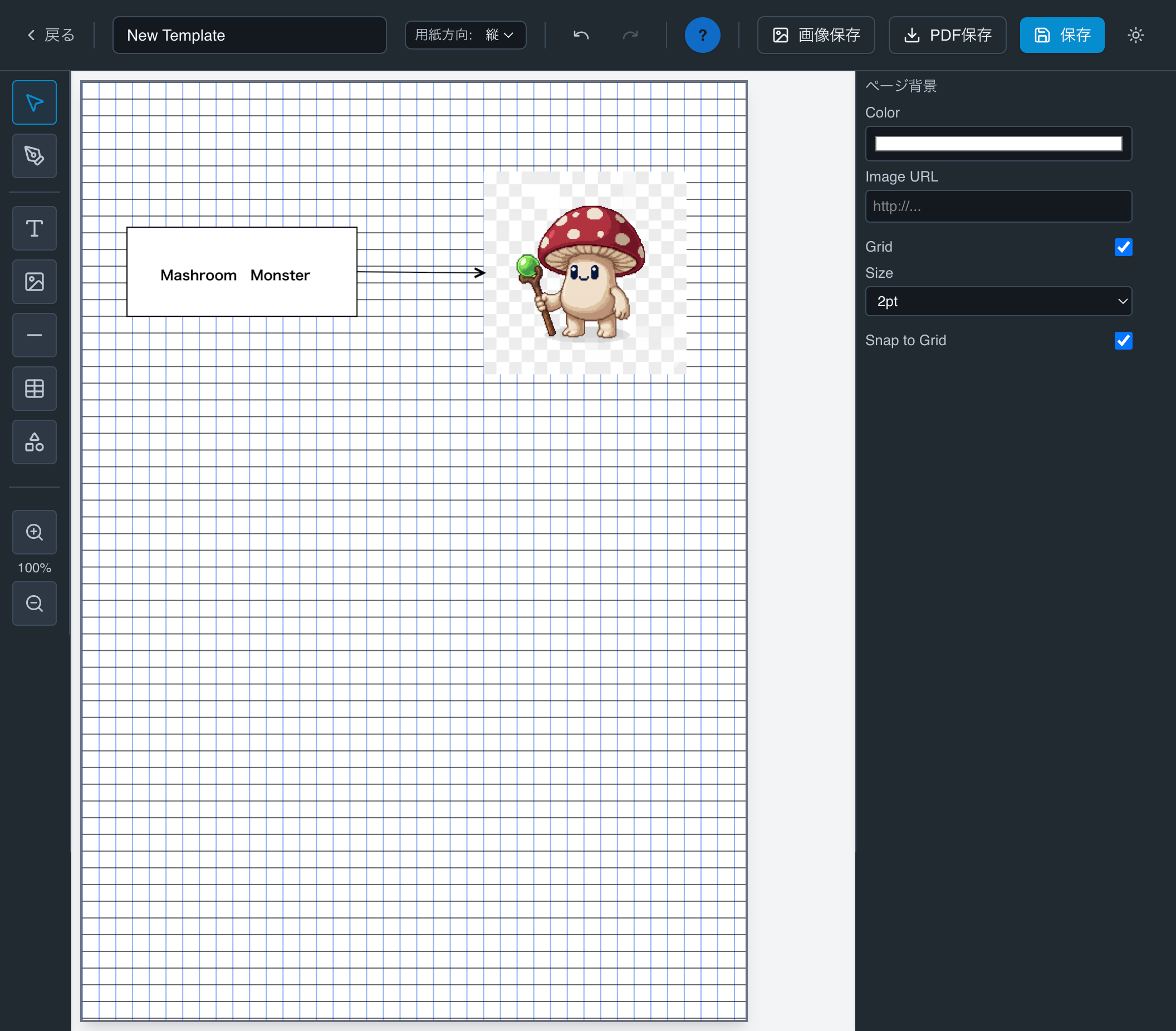1176x1031 pixels.
Task: Choose the Text tool
Action: (34, 228)
